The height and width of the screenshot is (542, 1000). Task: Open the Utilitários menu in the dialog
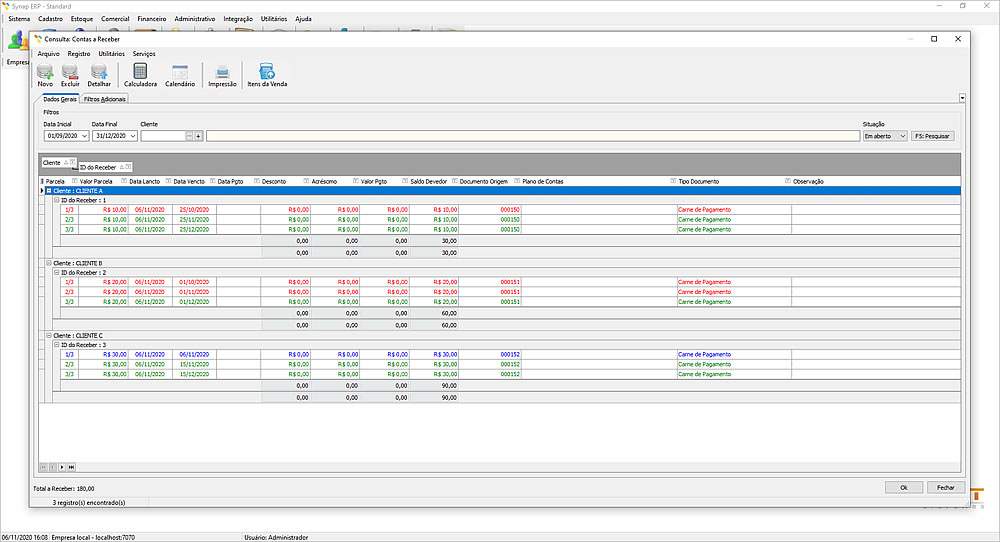(x=111, y=53)
